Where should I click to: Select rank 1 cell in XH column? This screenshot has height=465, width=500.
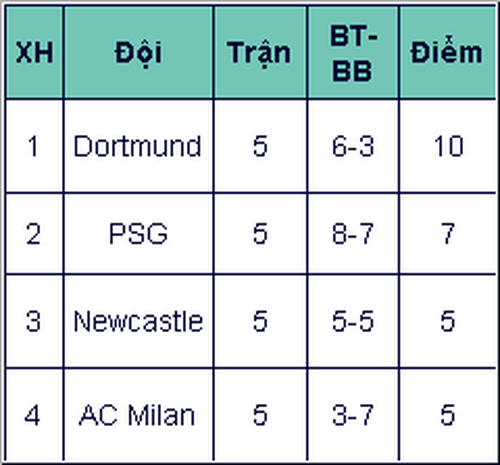[34, 146]
